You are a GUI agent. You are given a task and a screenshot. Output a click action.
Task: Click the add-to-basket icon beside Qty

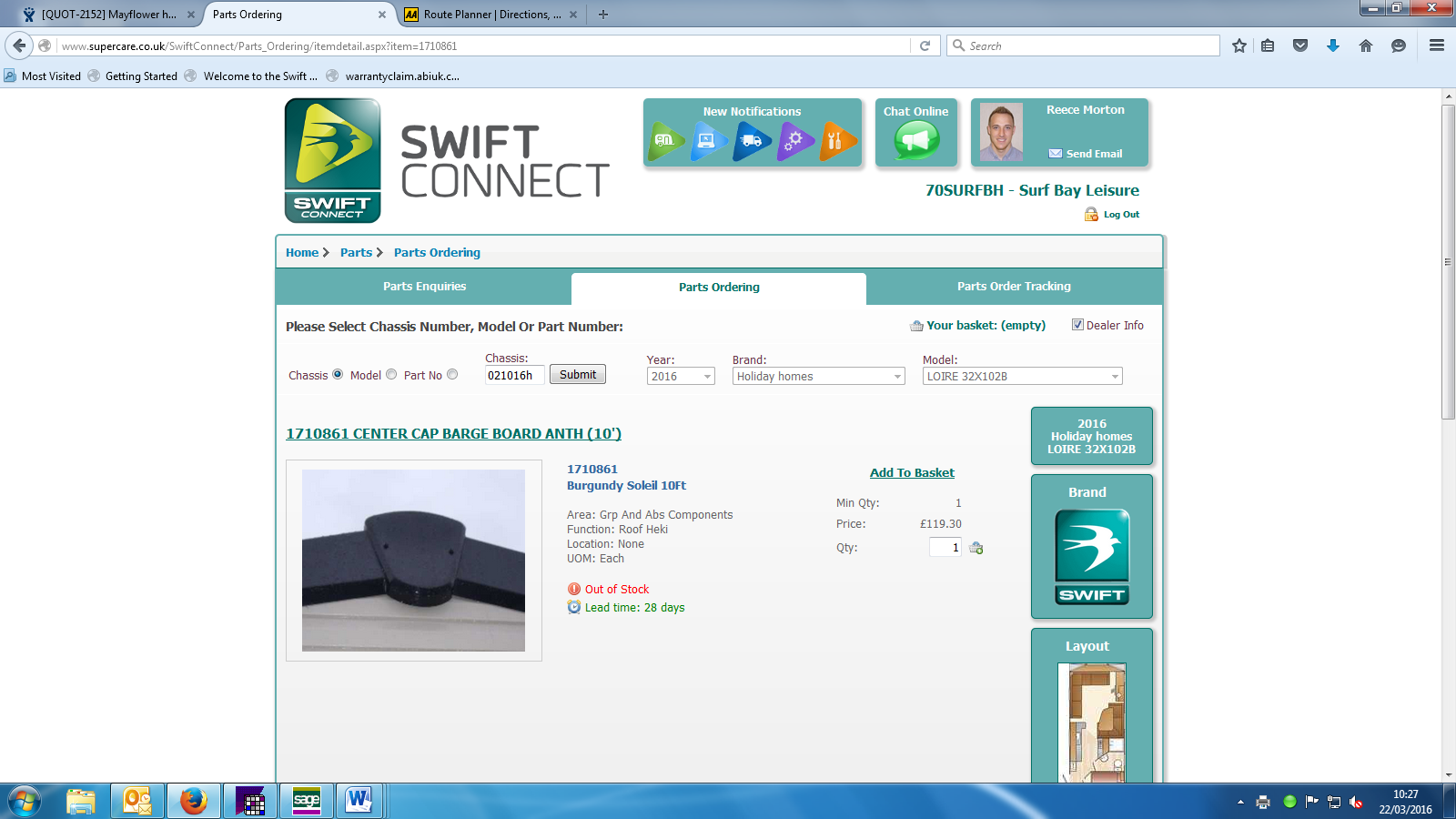coord(976,548)
